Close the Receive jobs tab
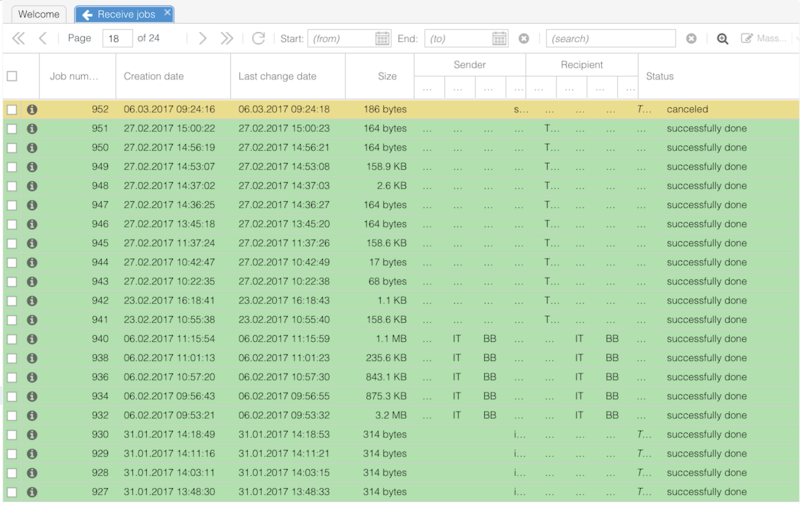The height and width of the screenshot is (505, 800). tap(167, 14)
